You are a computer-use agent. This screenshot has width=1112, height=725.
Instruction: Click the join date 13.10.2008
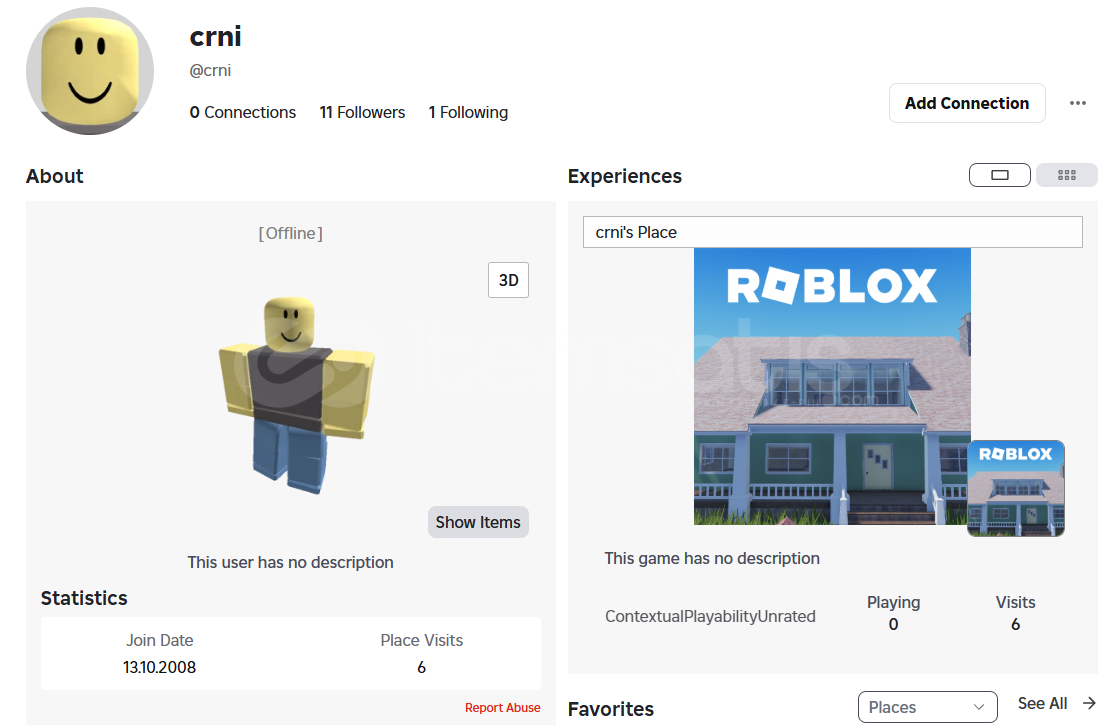pos(160,668)
